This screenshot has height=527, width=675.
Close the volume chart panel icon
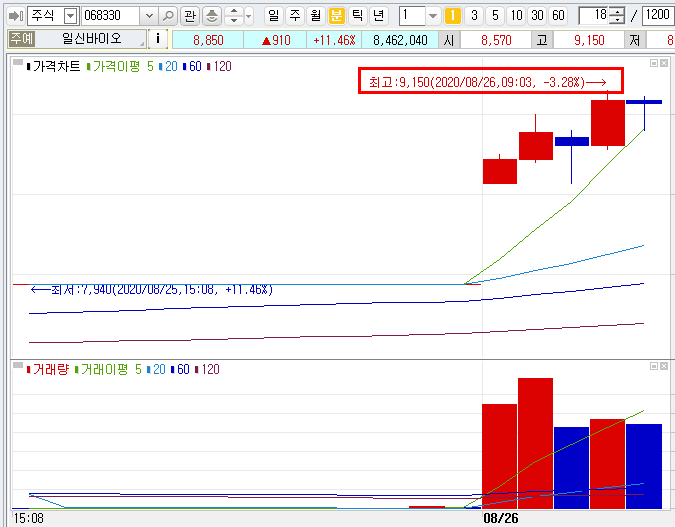coord(664,366)
